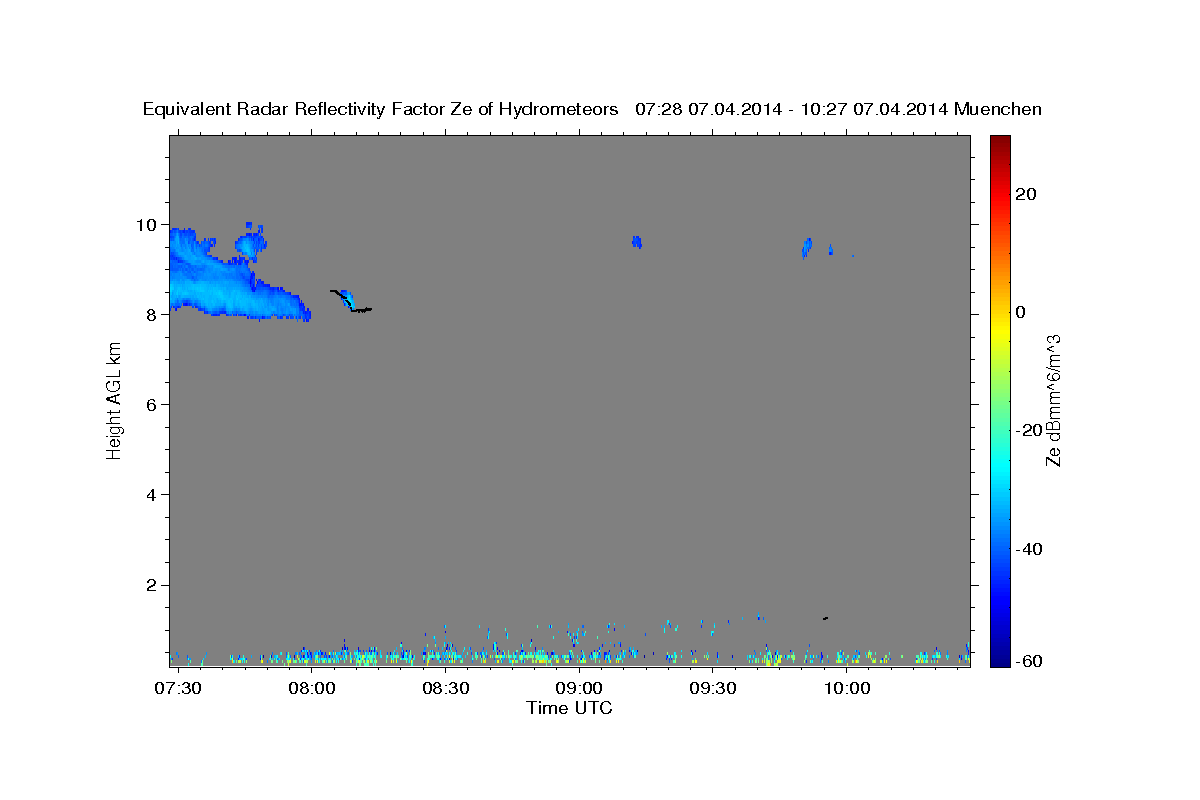This screenshot has height=800, width=1200.
Task: Click the colorbar tick label '20'
Action: tap(1025, 194)
